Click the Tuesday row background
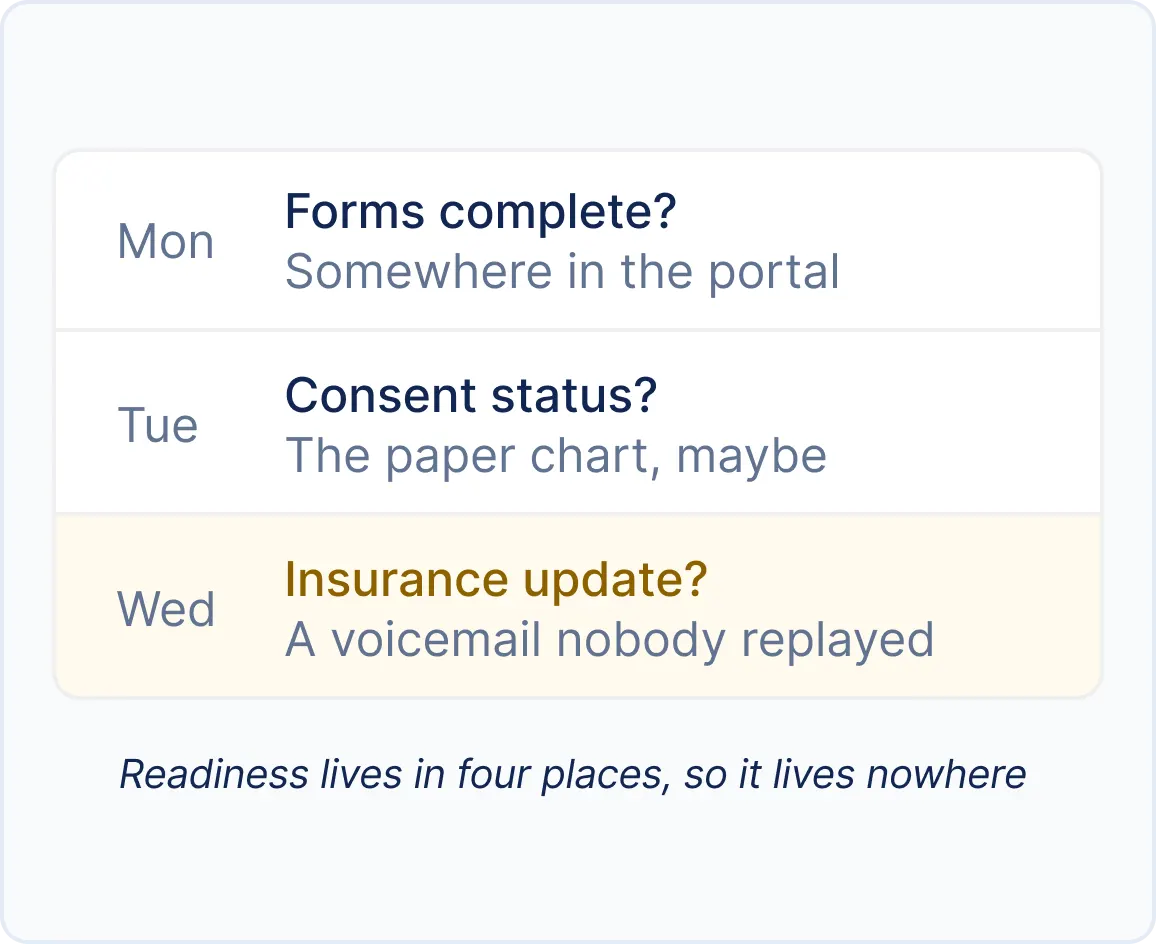Screen dimensions: 1156x944 (578, 422)
